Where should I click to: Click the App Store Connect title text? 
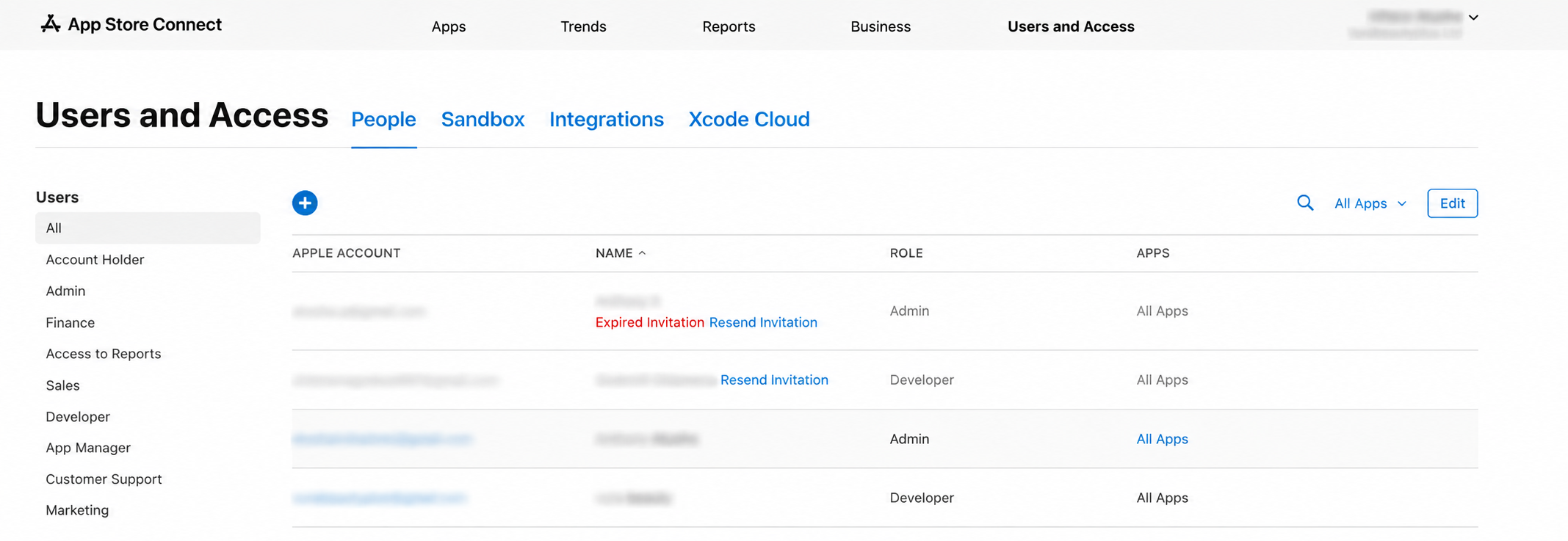click(x=145, y=24)
